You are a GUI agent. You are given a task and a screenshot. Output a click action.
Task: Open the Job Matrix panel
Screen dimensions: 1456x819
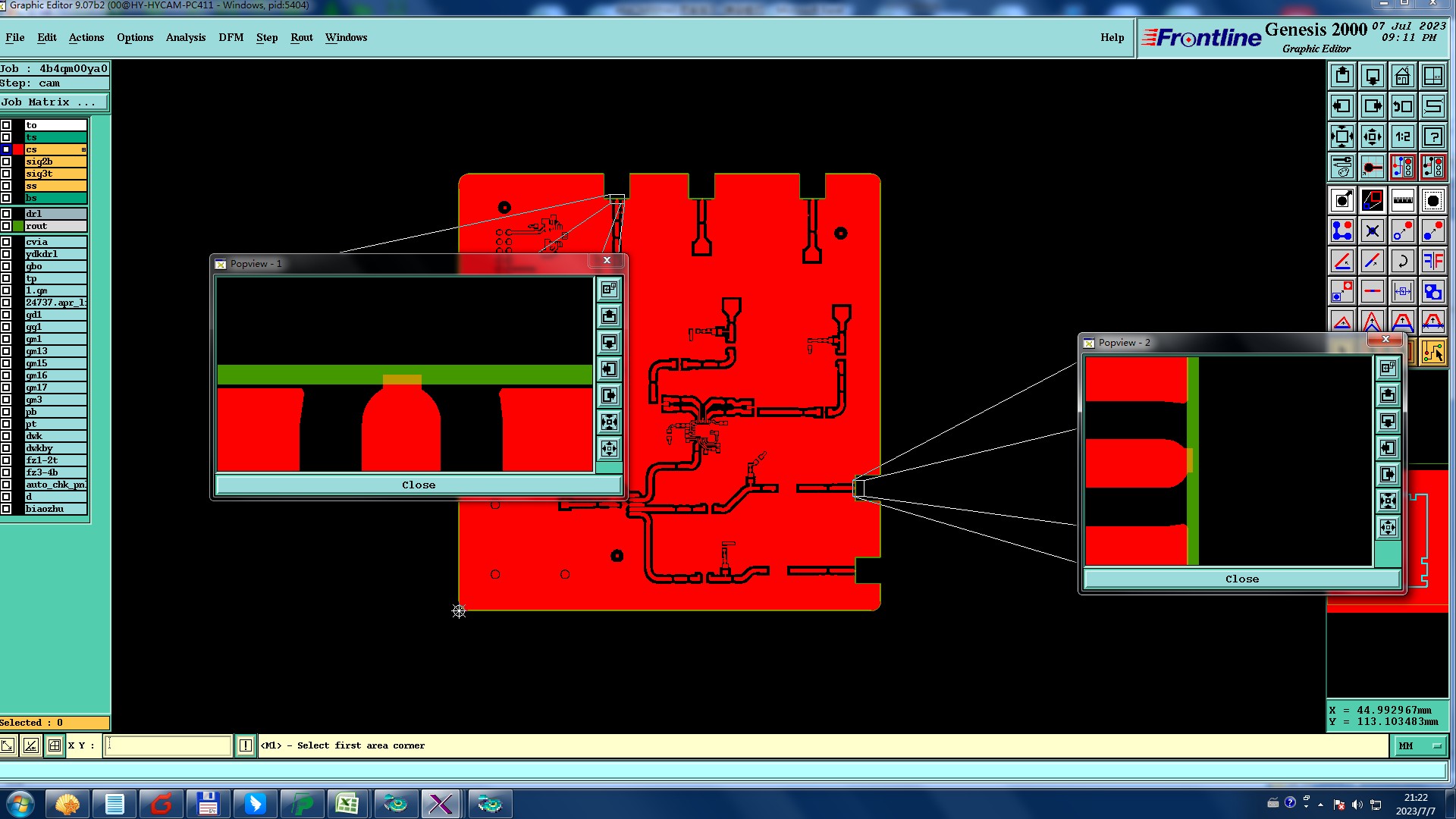(x=53, y=102)
